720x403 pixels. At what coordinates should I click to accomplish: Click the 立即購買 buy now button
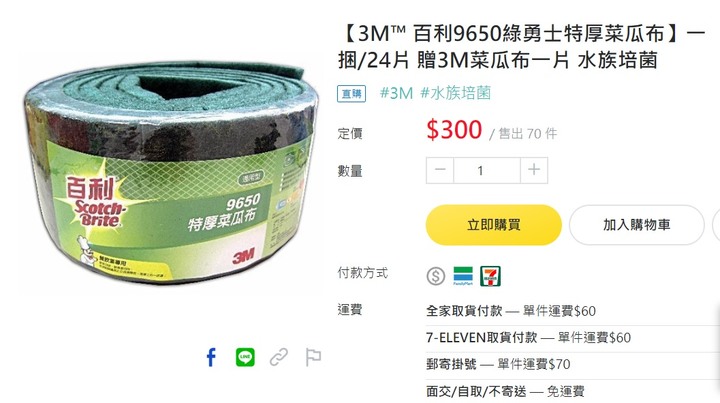tap(494, 225)
